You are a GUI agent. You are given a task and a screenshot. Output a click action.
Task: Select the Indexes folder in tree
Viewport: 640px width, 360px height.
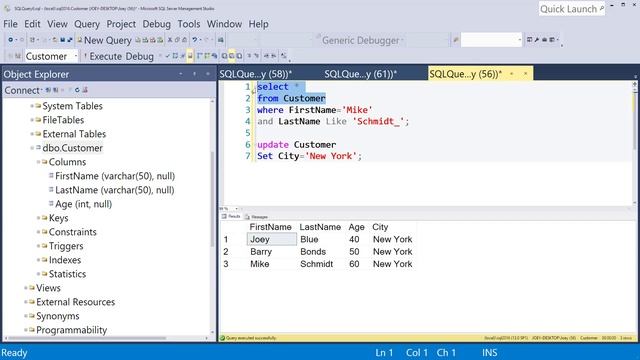click(64, 260)
